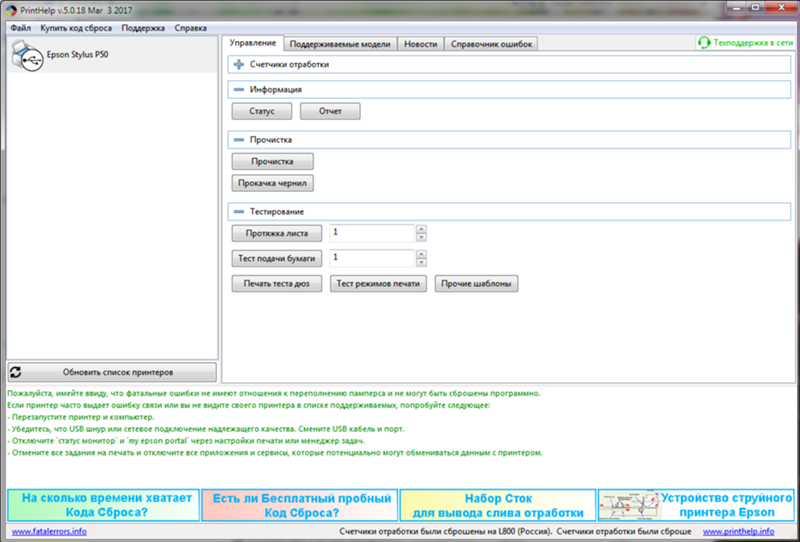Collapse the Информация section
800x542 pixels.
[238, 89]
